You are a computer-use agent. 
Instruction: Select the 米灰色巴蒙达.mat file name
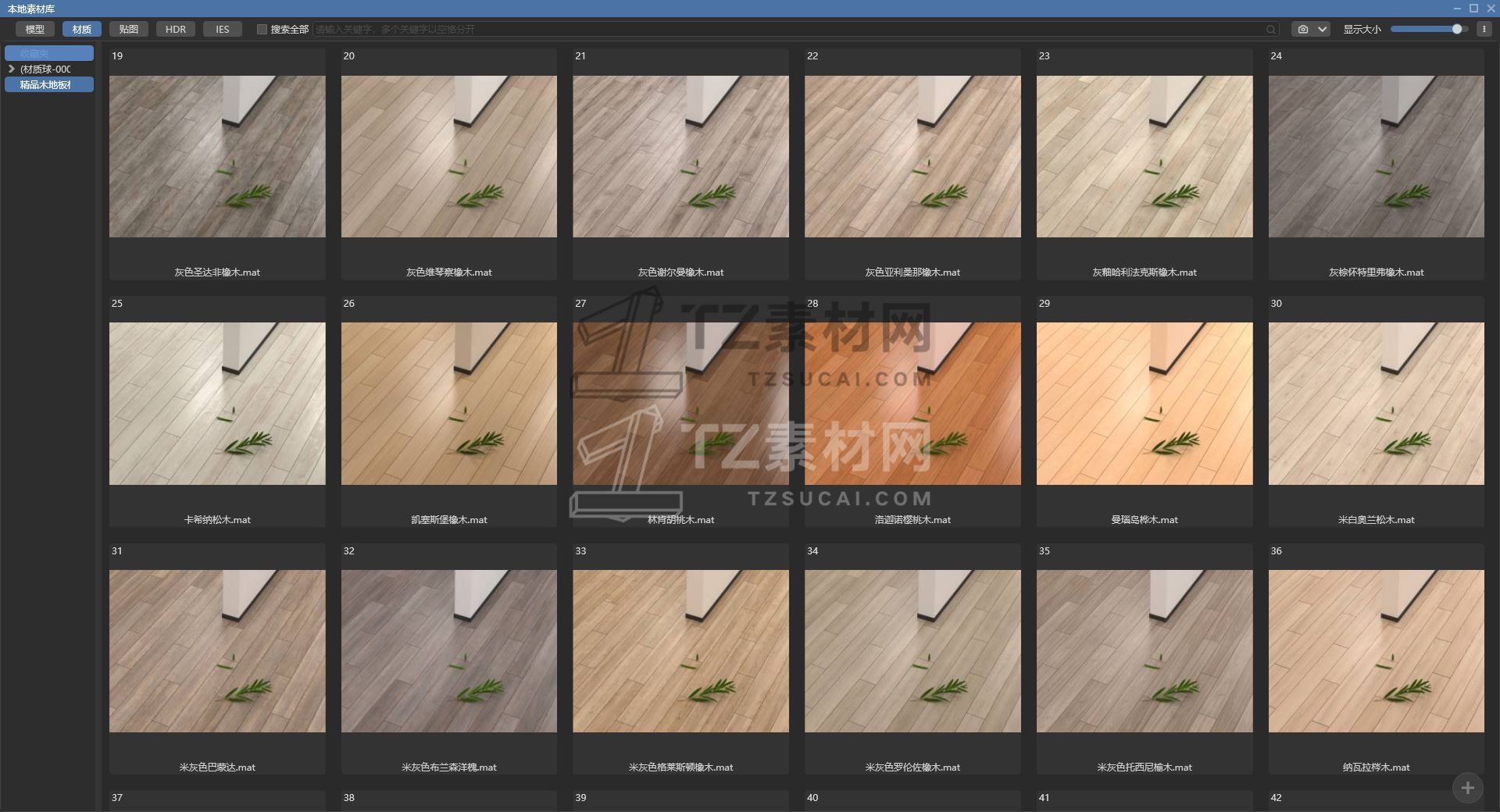tap(217, 767)
